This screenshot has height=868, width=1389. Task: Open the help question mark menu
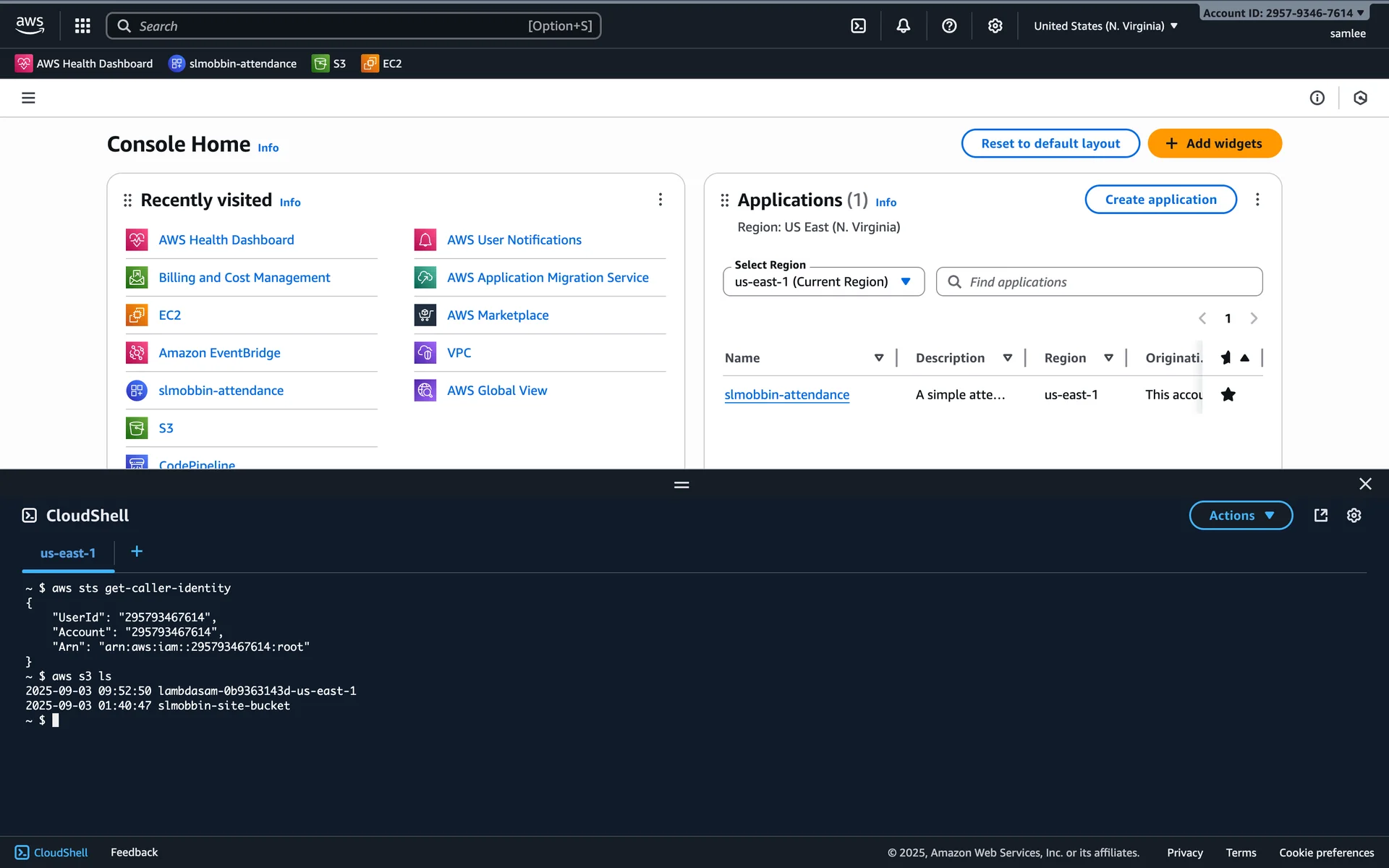pyautogui.click(x=949, y=26)
